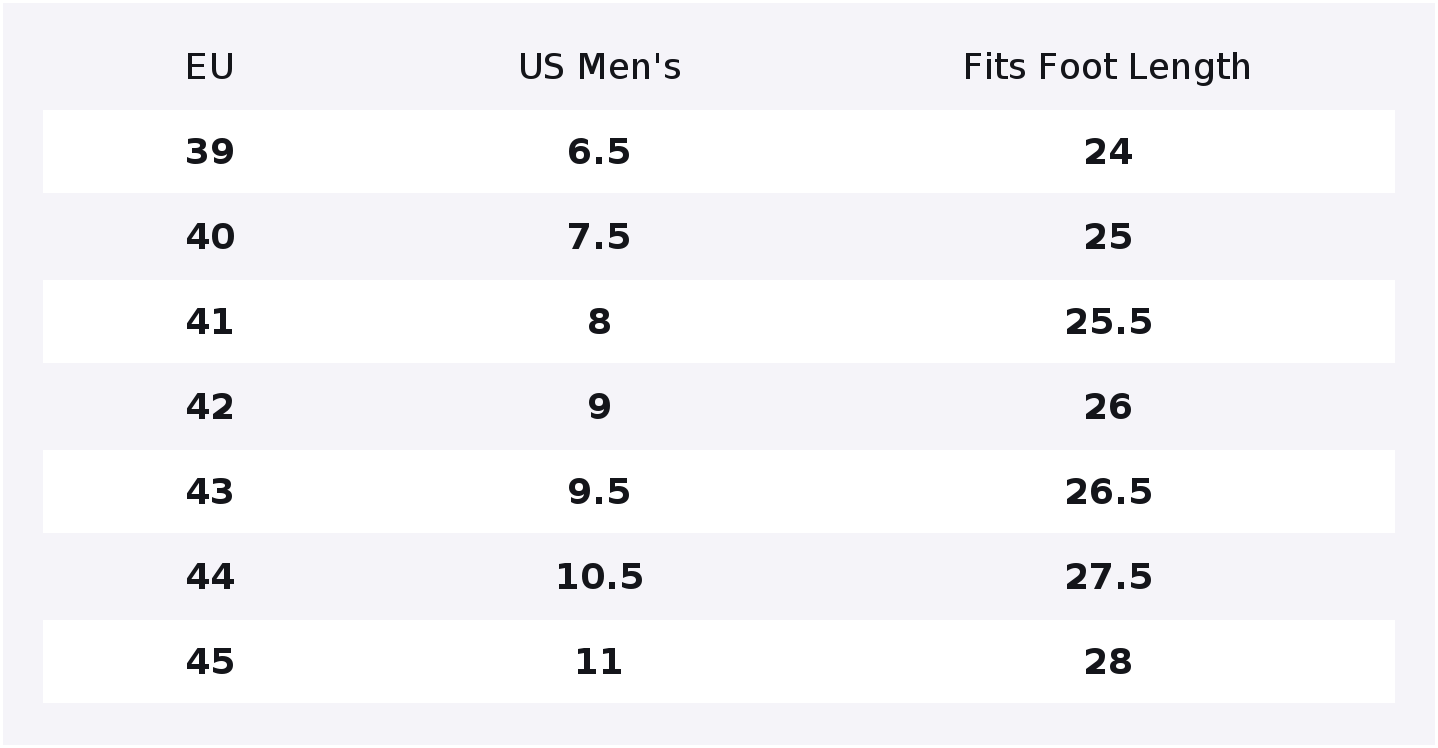Select EU size 44 cell
This screenshot has height=748, width=1438.
(210, 577)
